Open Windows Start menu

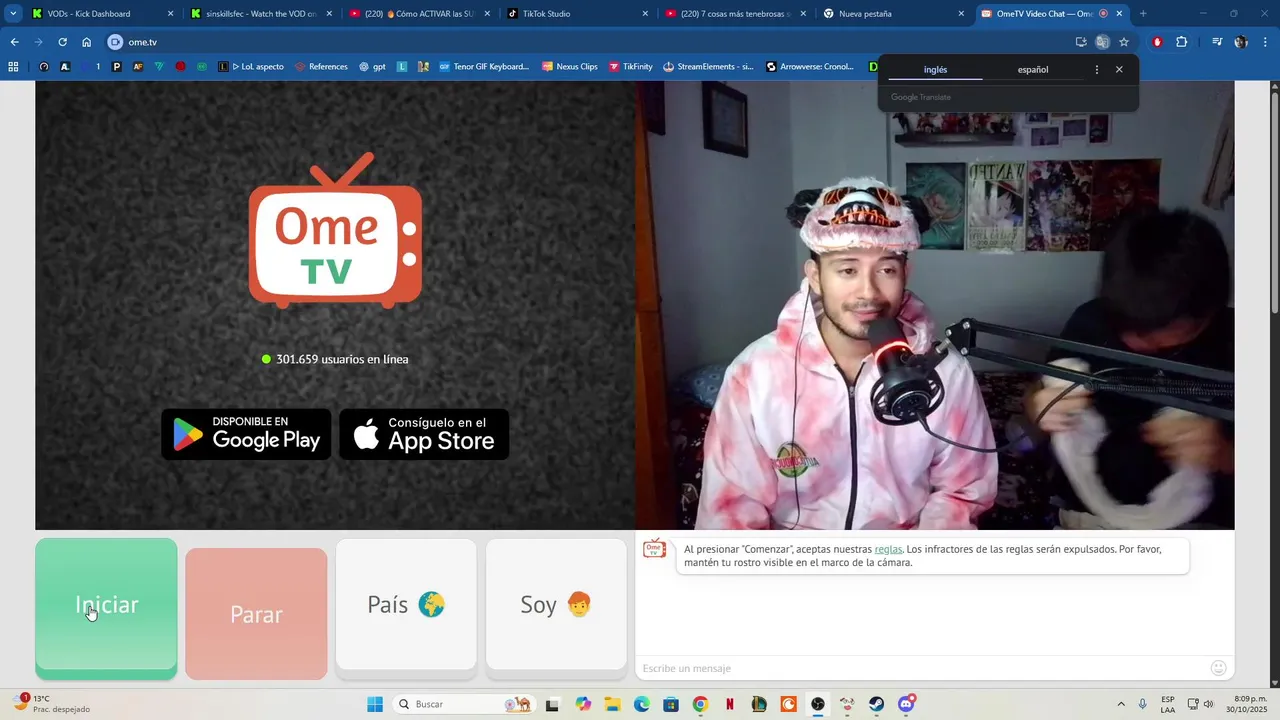[375, 704]
